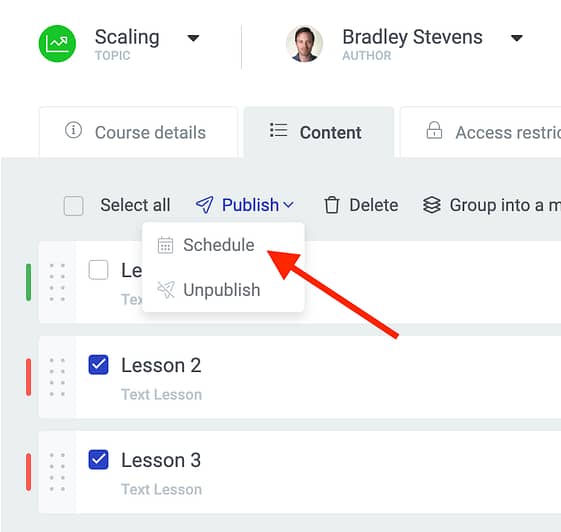Click the info icon on Course details
Image resolution: width=561 pixels, height=532 pixels.
[73, 130]
